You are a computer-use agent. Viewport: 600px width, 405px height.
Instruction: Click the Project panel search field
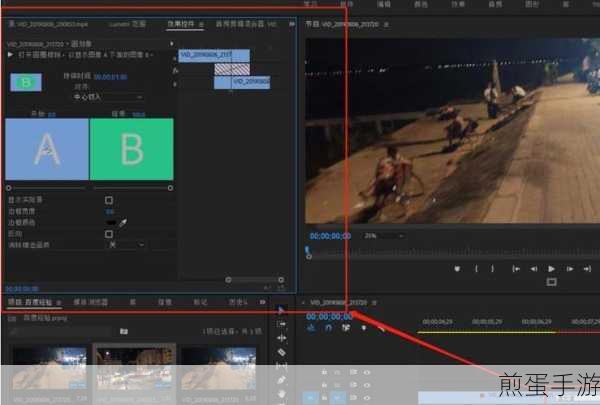point(60,332)
